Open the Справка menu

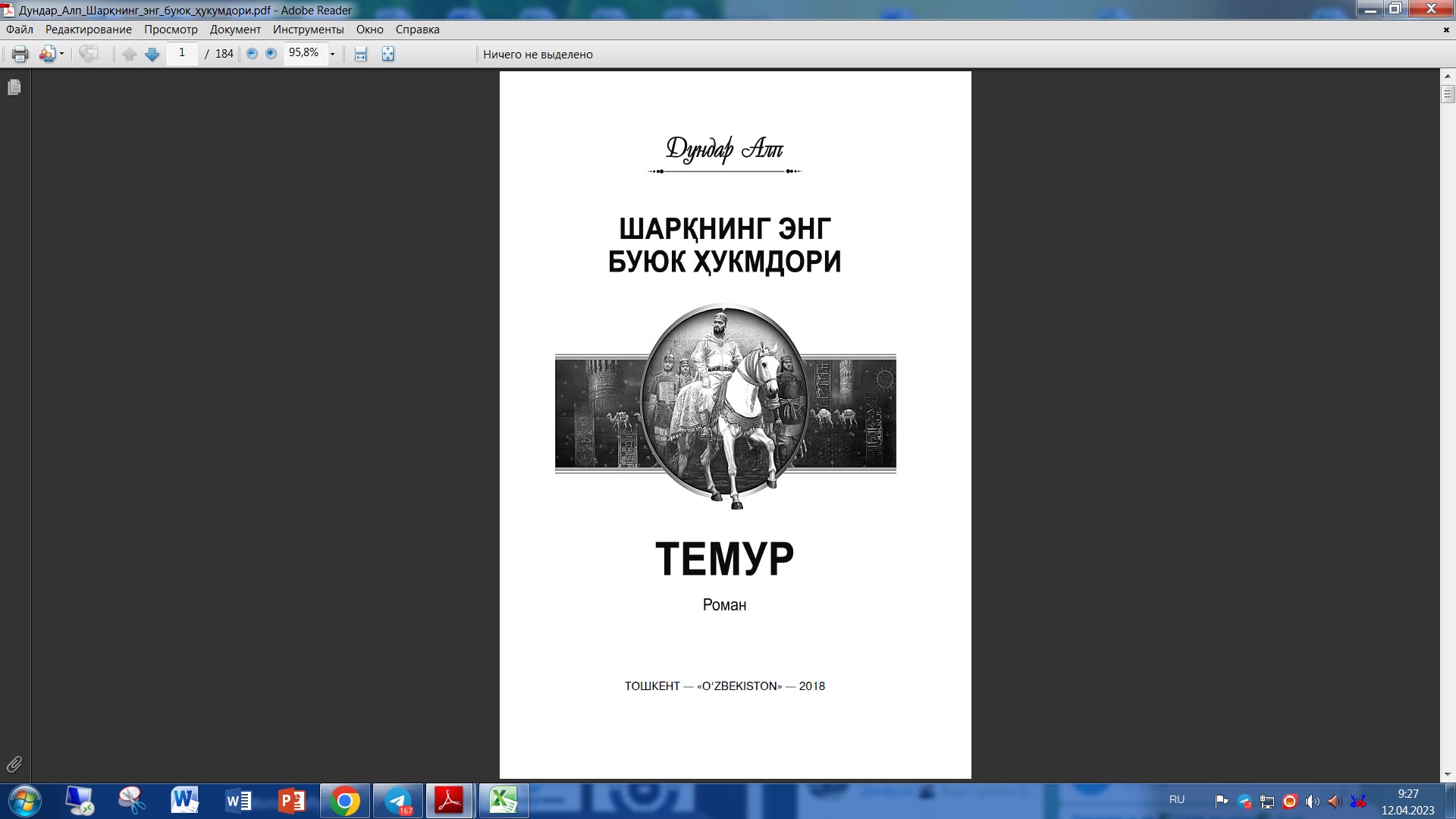(418, 30)
